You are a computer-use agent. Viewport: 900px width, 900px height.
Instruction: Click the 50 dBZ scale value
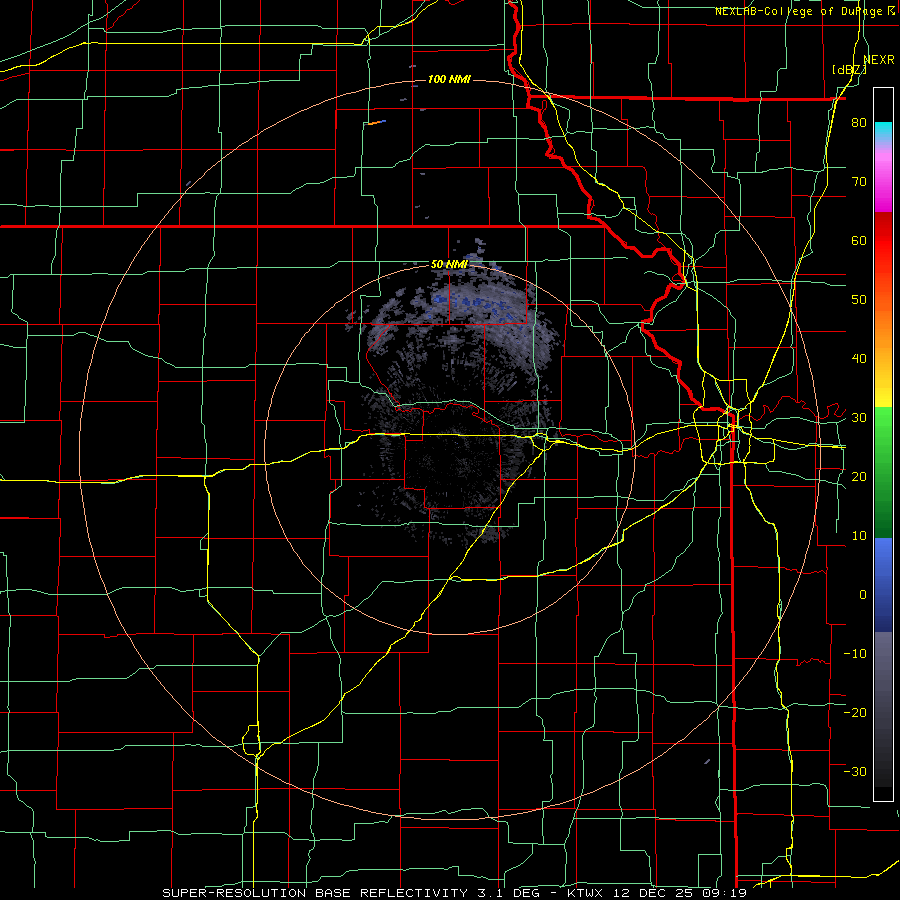(859, 300)
